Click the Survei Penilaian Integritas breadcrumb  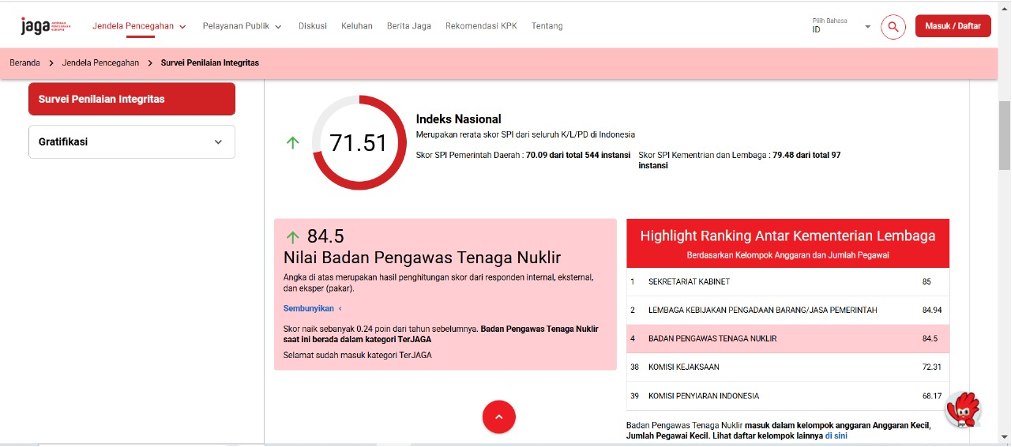click(x=210, y=63)
